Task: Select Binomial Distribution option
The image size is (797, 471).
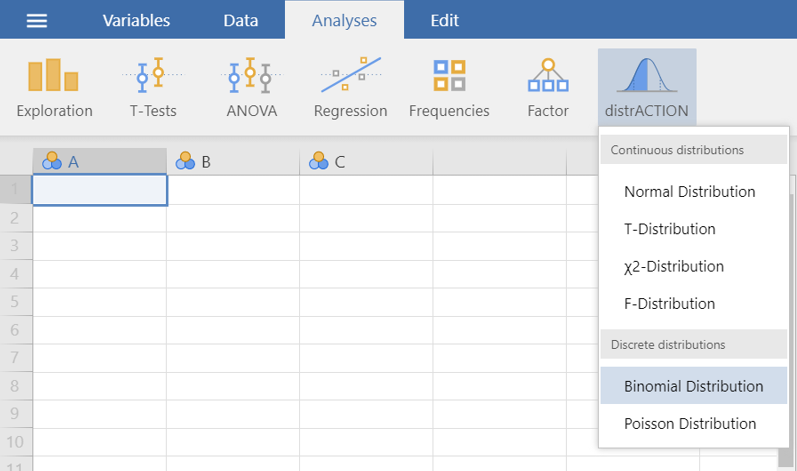Action: pyautogui.click(x=693, y=386)
